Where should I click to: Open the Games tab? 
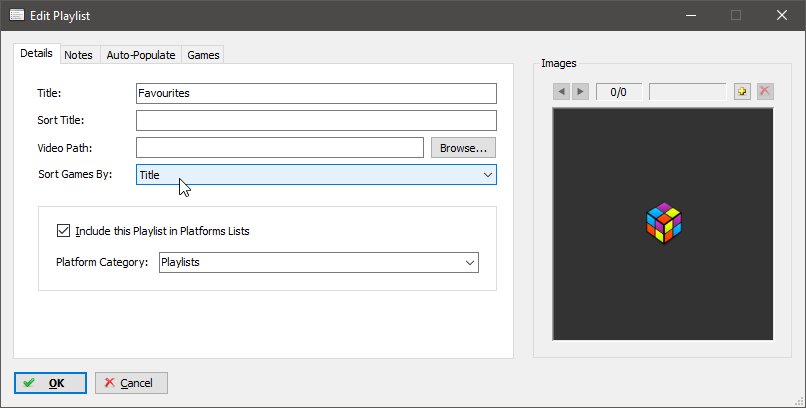tap(203, 55)
